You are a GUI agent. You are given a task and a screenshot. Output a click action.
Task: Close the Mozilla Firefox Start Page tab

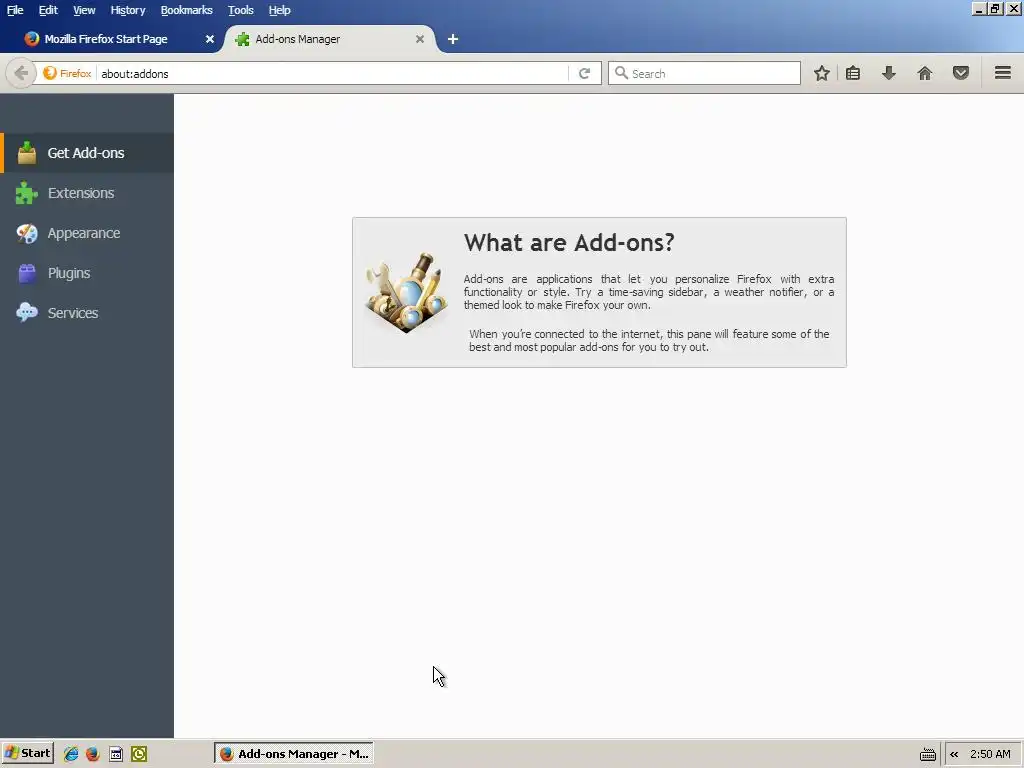(x=210, y=39)
